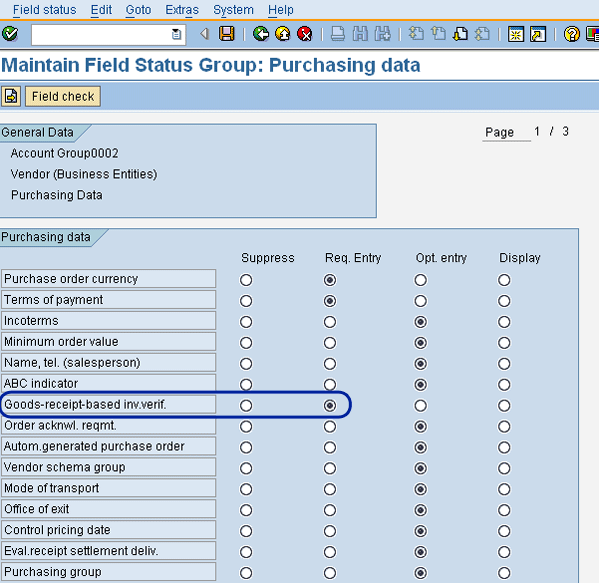Select Opt. entry for Goods-receipt-based inv.verif.
Image resolution: width=600 pixels, height=583 pixels.
point(420,405)
